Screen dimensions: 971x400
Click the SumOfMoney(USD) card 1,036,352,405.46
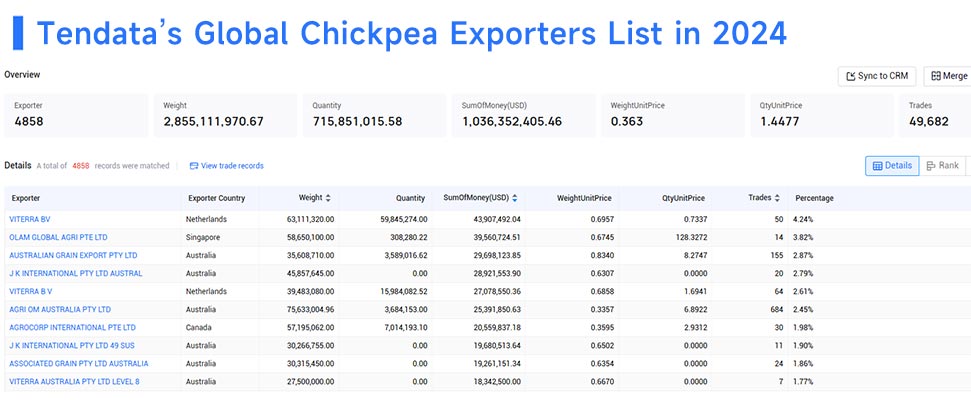coord(523,115)
